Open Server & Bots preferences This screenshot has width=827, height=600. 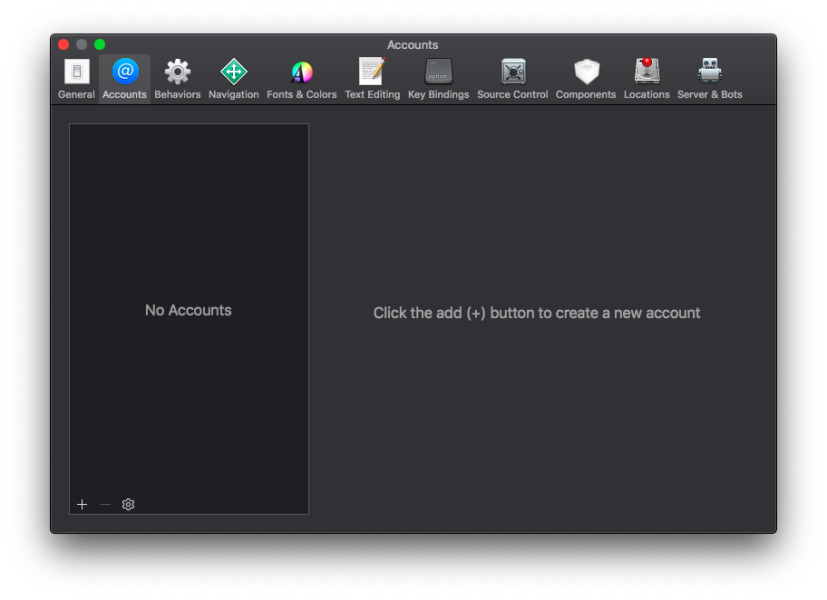[x=710, y=78]
